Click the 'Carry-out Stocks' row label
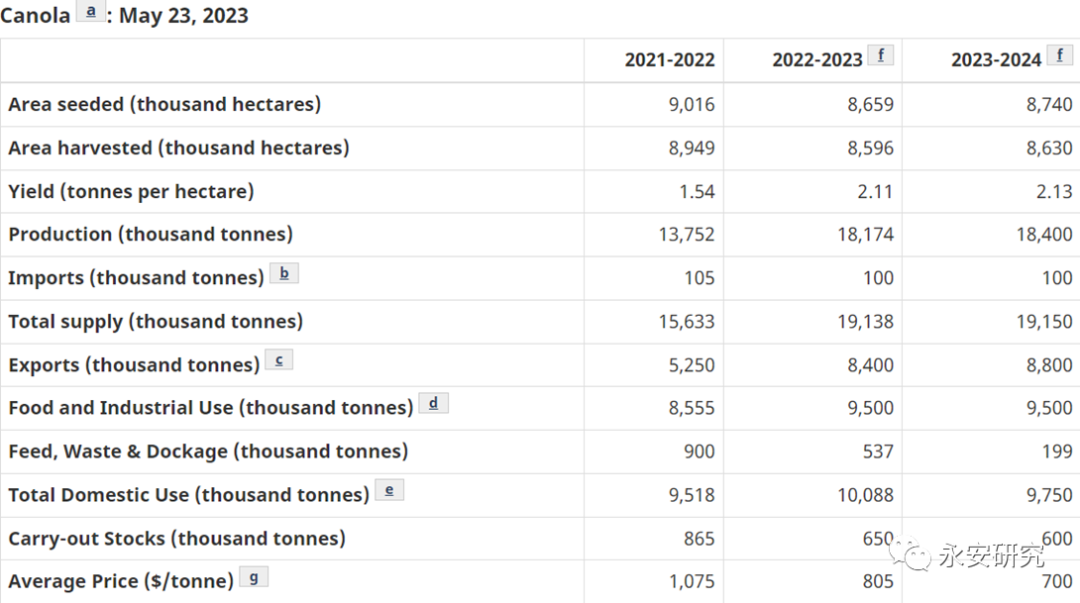The width and height of the screenshot is (1080, 603). coord(176,538)
